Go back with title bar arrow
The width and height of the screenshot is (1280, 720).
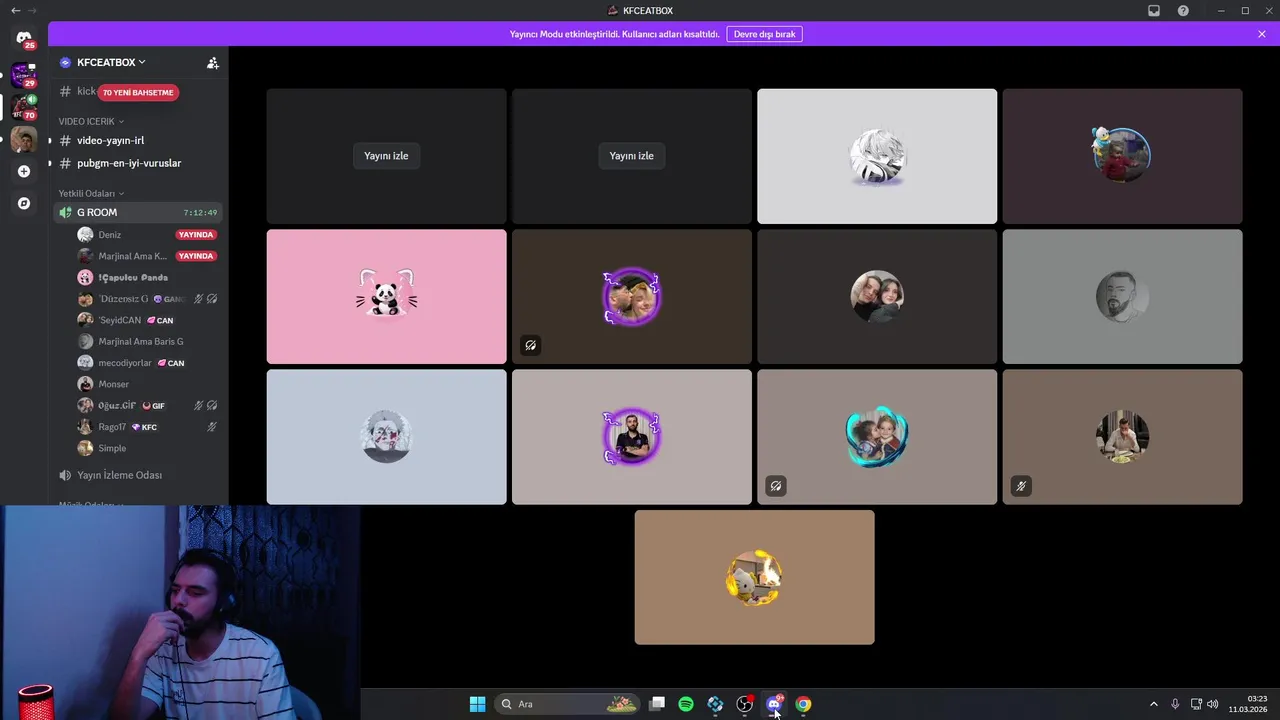tap(15, 10)
